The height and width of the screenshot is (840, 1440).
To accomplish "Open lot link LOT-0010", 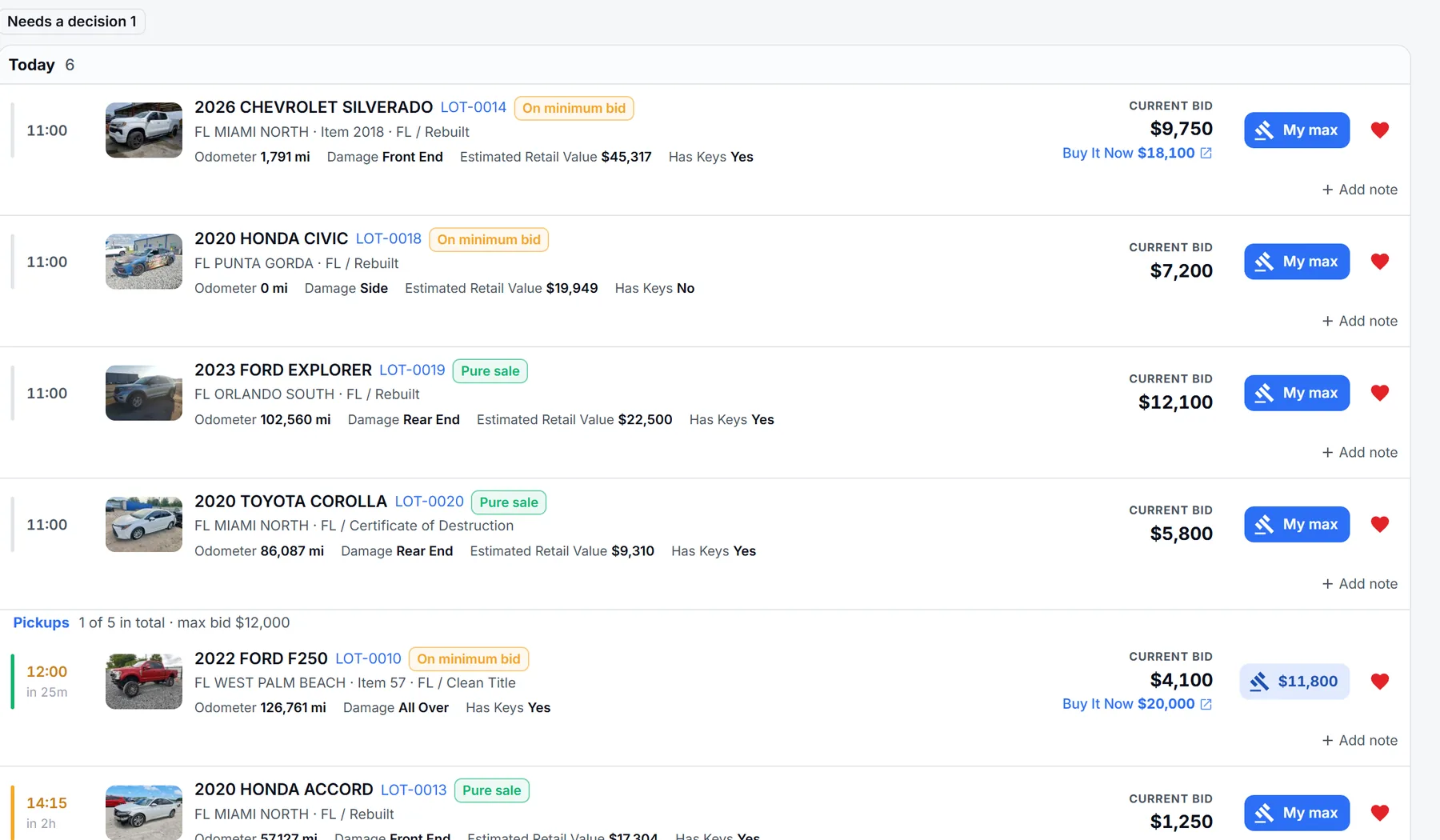I will [x=368, y=658].
